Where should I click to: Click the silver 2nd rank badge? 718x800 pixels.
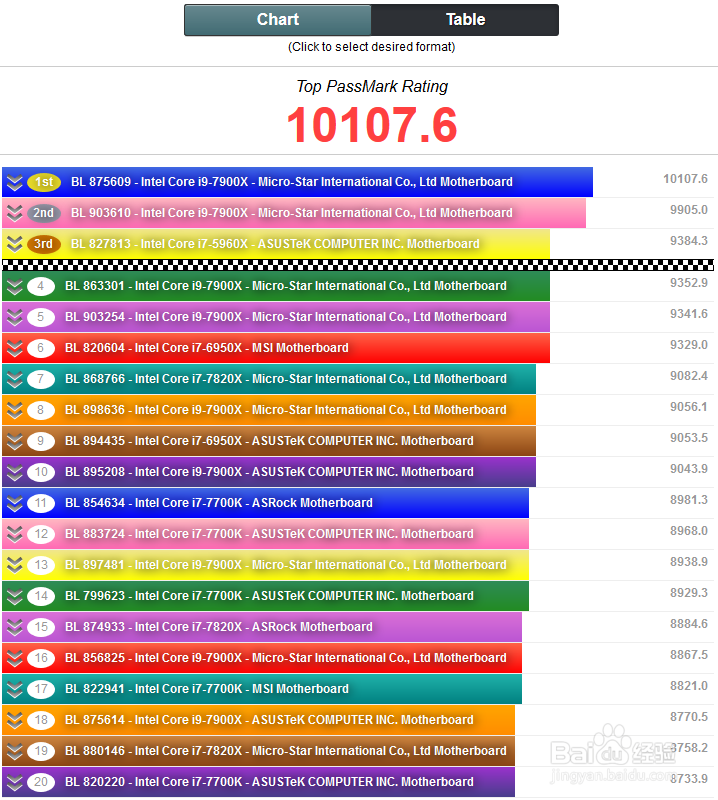coord(44,213)
